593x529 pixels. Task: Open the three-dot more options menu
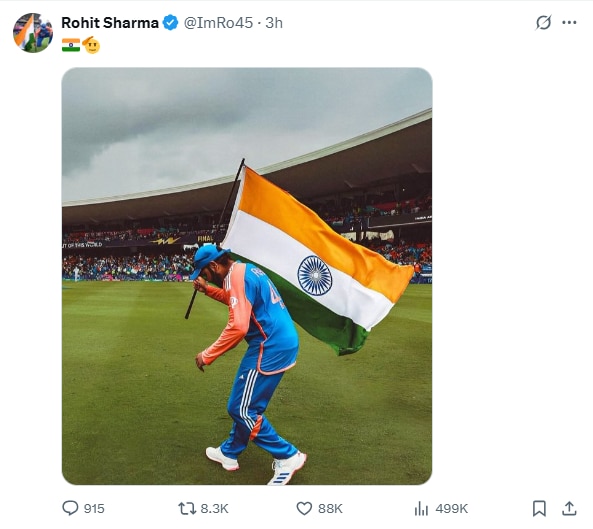(x=569, y=22)
